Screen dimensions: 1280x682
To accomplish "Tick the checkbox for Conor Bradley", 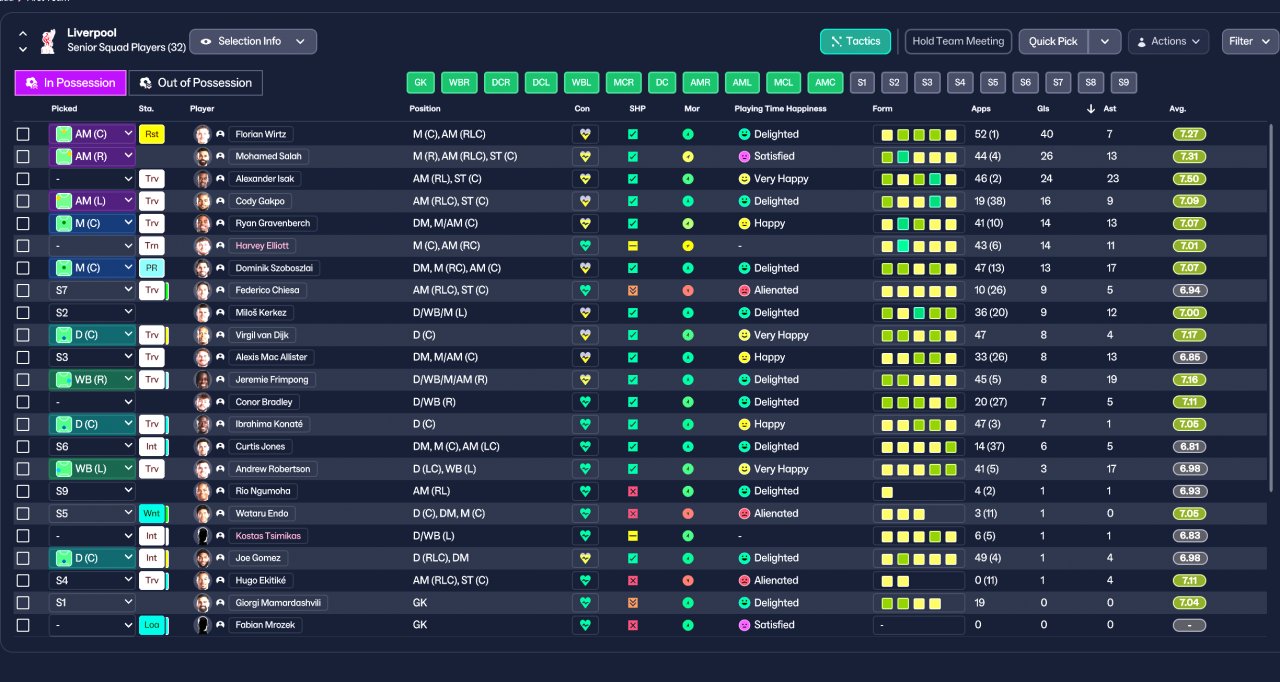I will pos(23,402).
